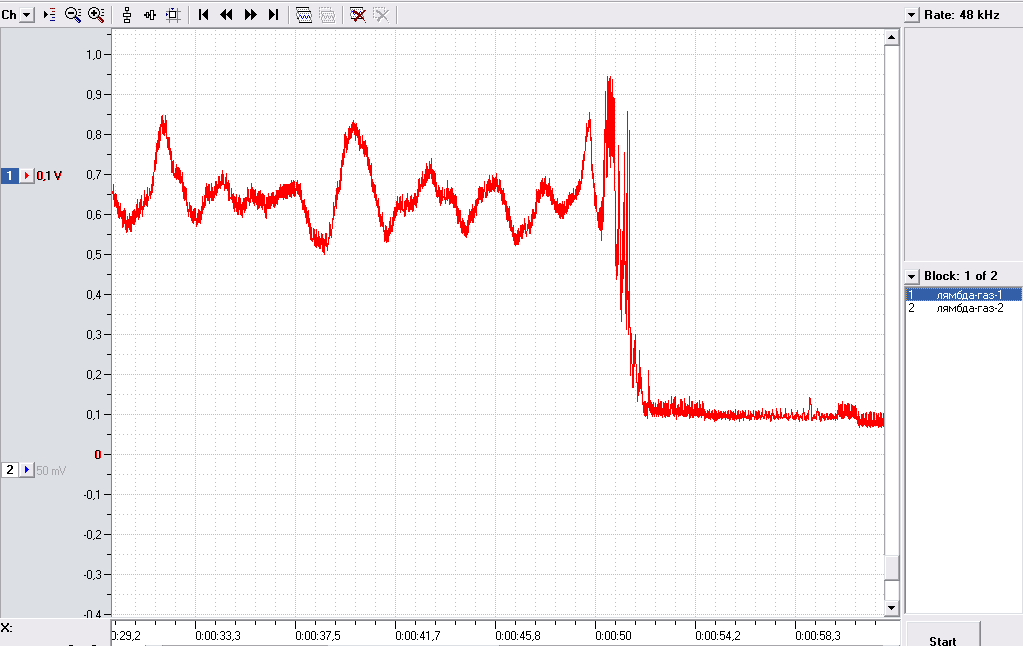The width and height of the screenshot is (1023, 646).
Task: Select block лямбда-газ-1 in the list
Action: pos(963,295)
